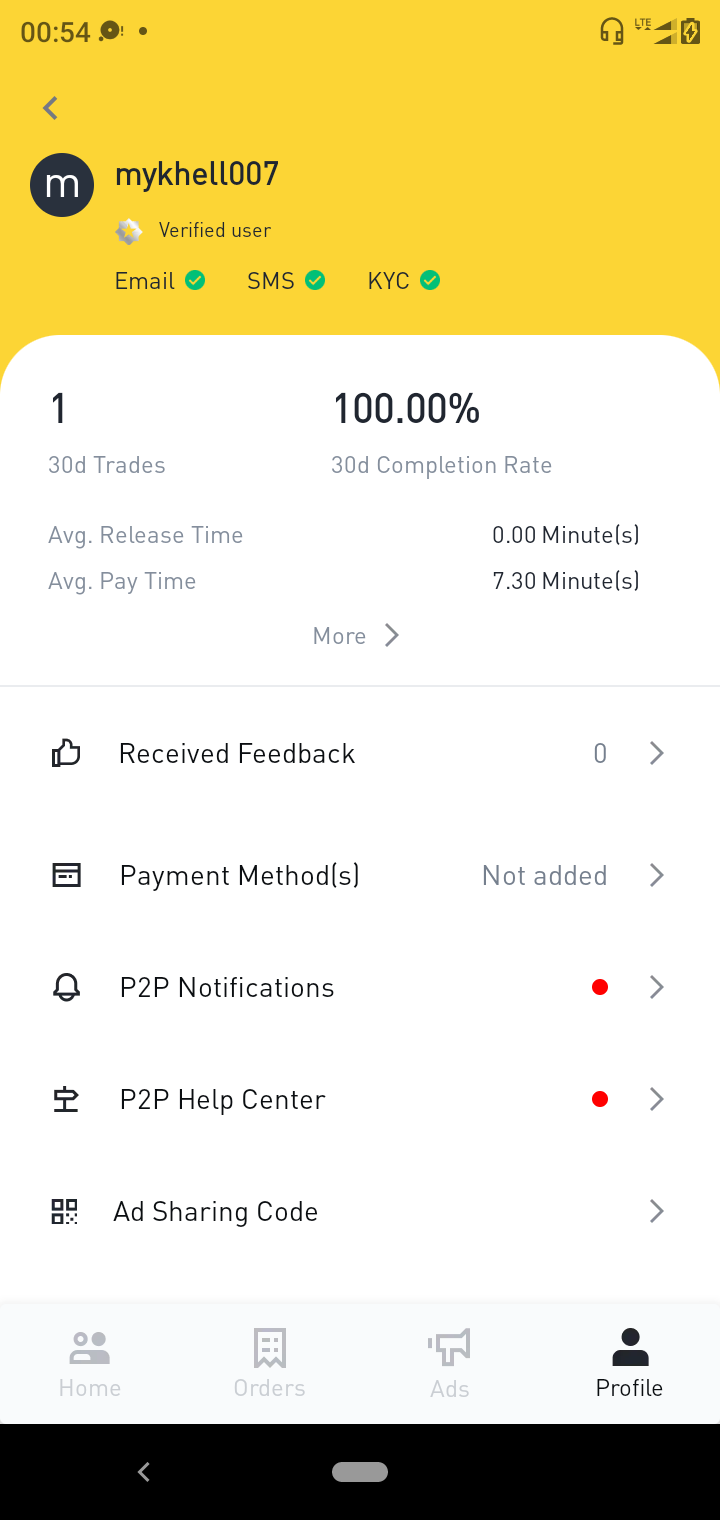
Task: Switch to the Orders tab
Action: [x=269, y=1364]
